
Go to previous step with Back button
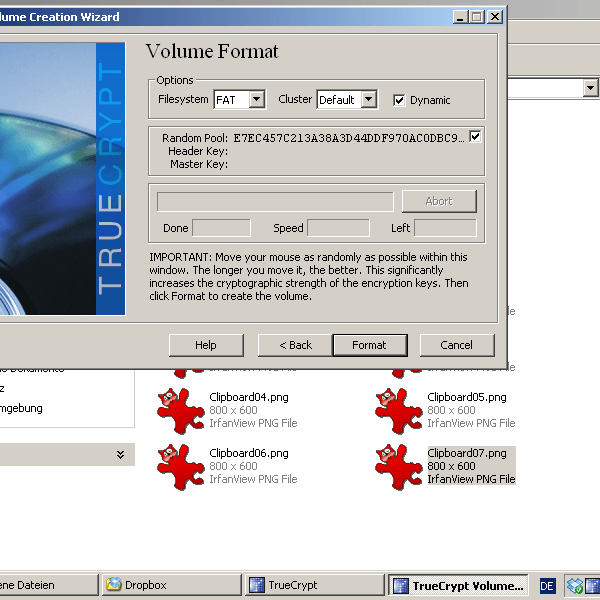point(295,345)
